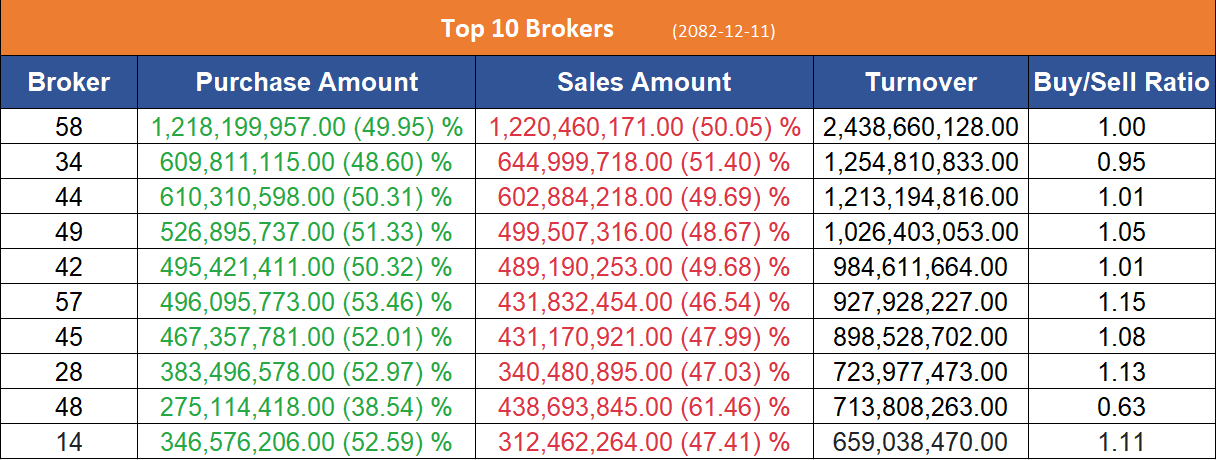The image size is (1216, 460).
Task: Select the 0.63 buy/sell ratio cell
Action: (1121, 407)
